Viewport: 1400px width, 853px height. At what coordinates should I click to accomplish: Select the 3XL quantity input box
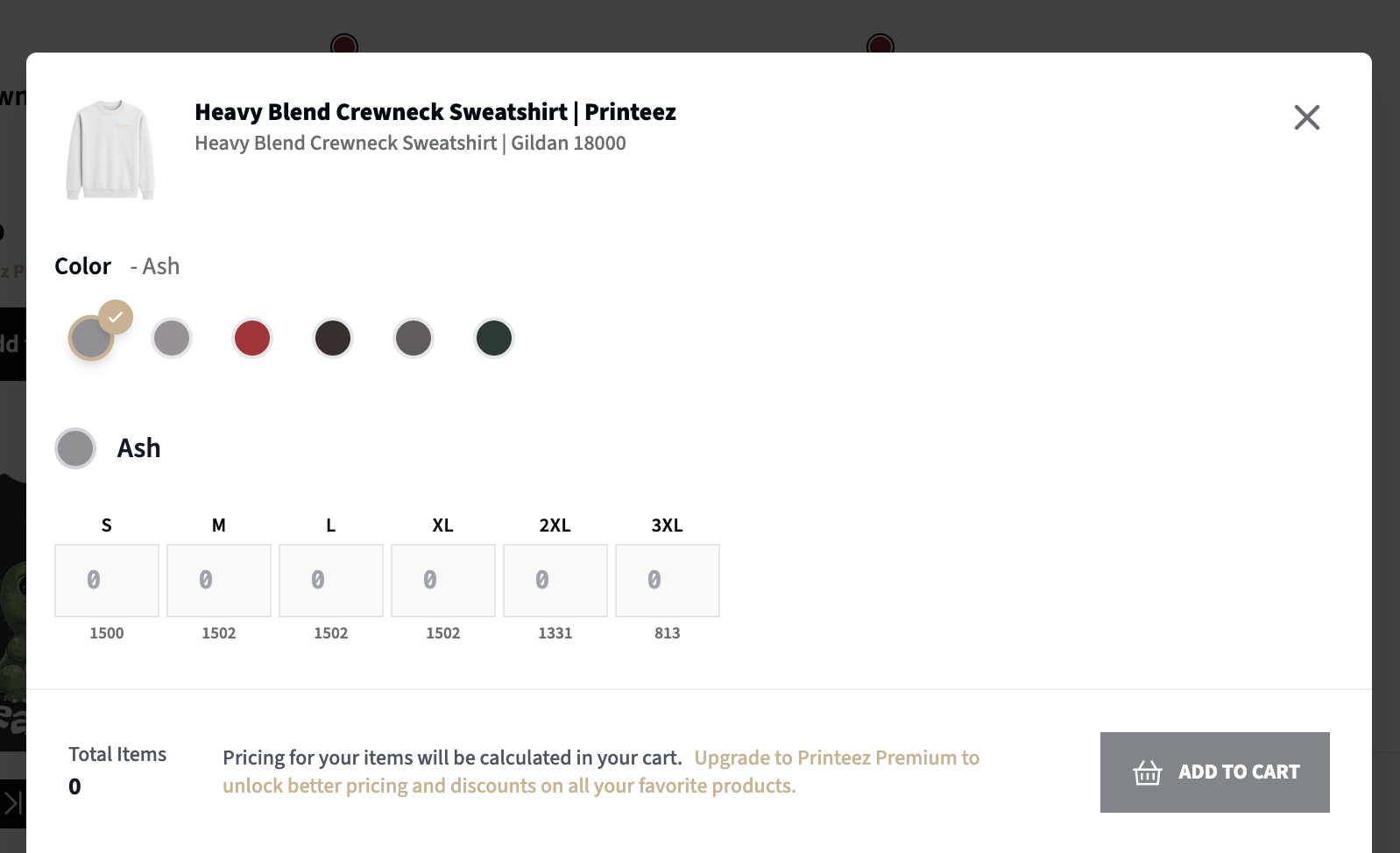[668, 581]
